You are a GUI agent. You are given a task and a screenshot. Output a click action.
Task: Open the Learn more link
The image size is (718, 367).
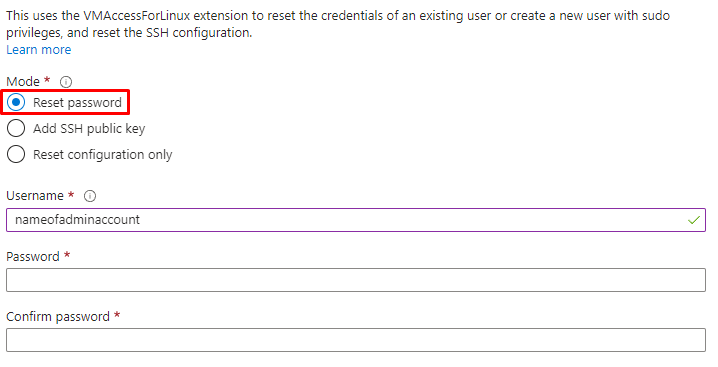pos(38,49)
